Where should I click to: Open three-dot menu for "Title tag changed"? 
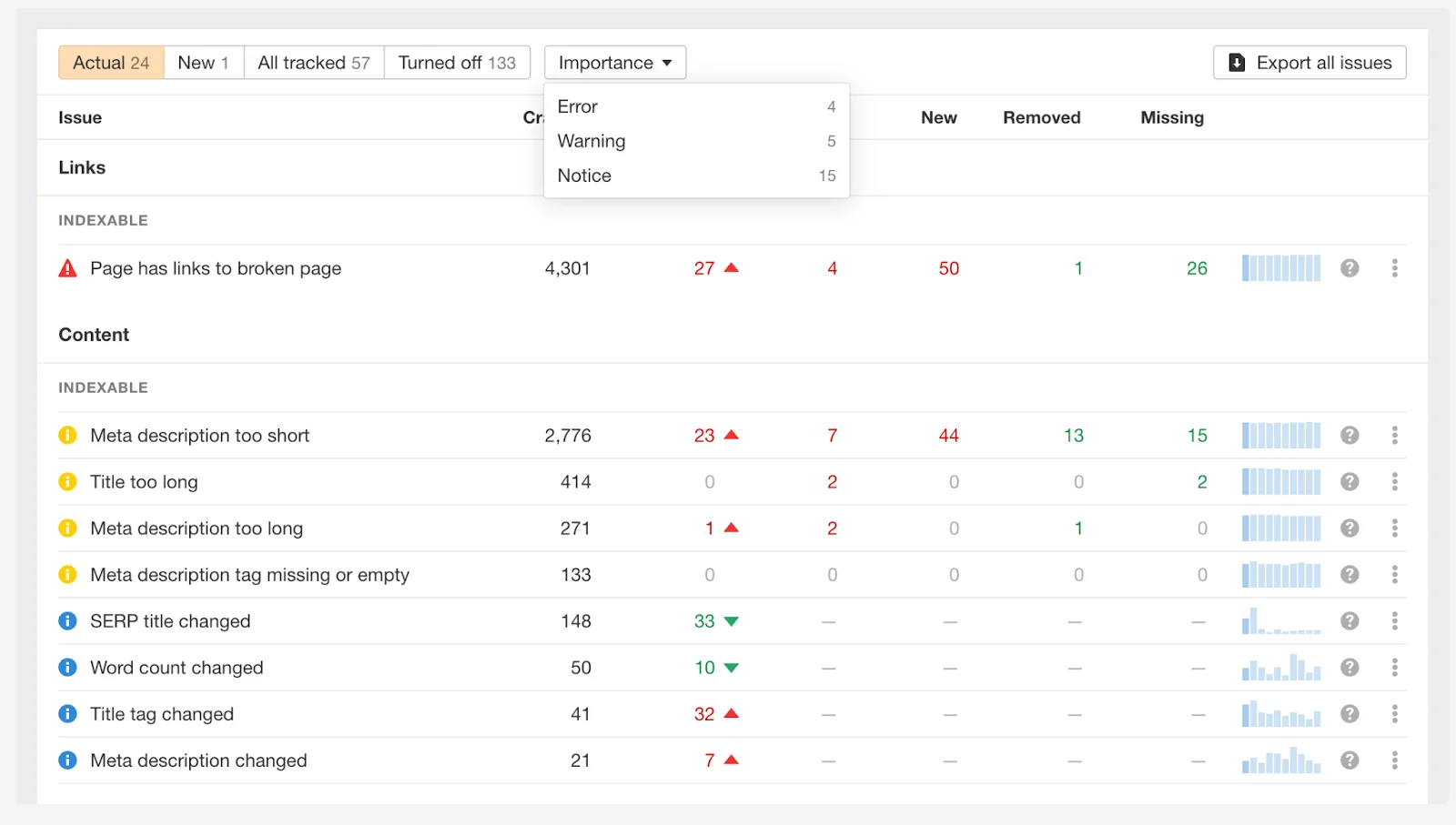pyautogui.click(x=1394, y=714)
